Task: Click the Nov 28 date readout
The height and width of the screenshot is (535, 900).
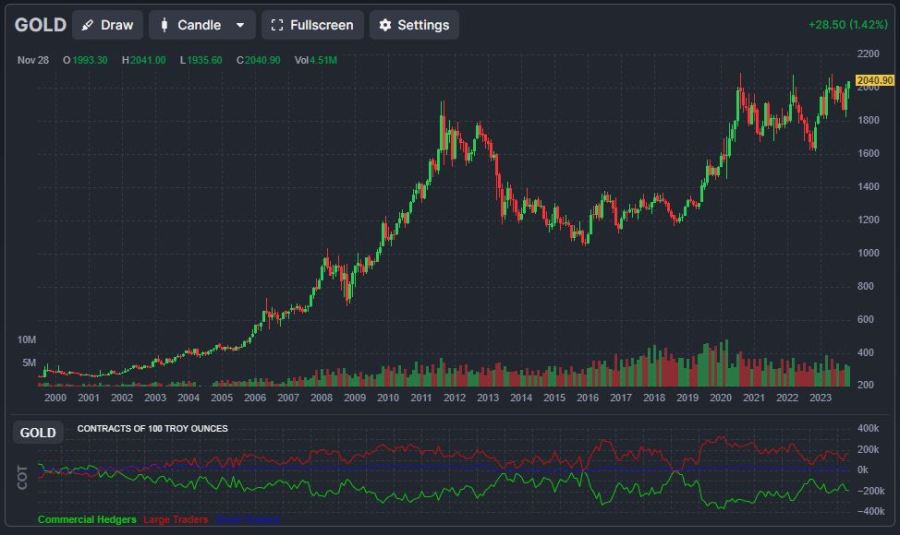Action: click(33, 61)
